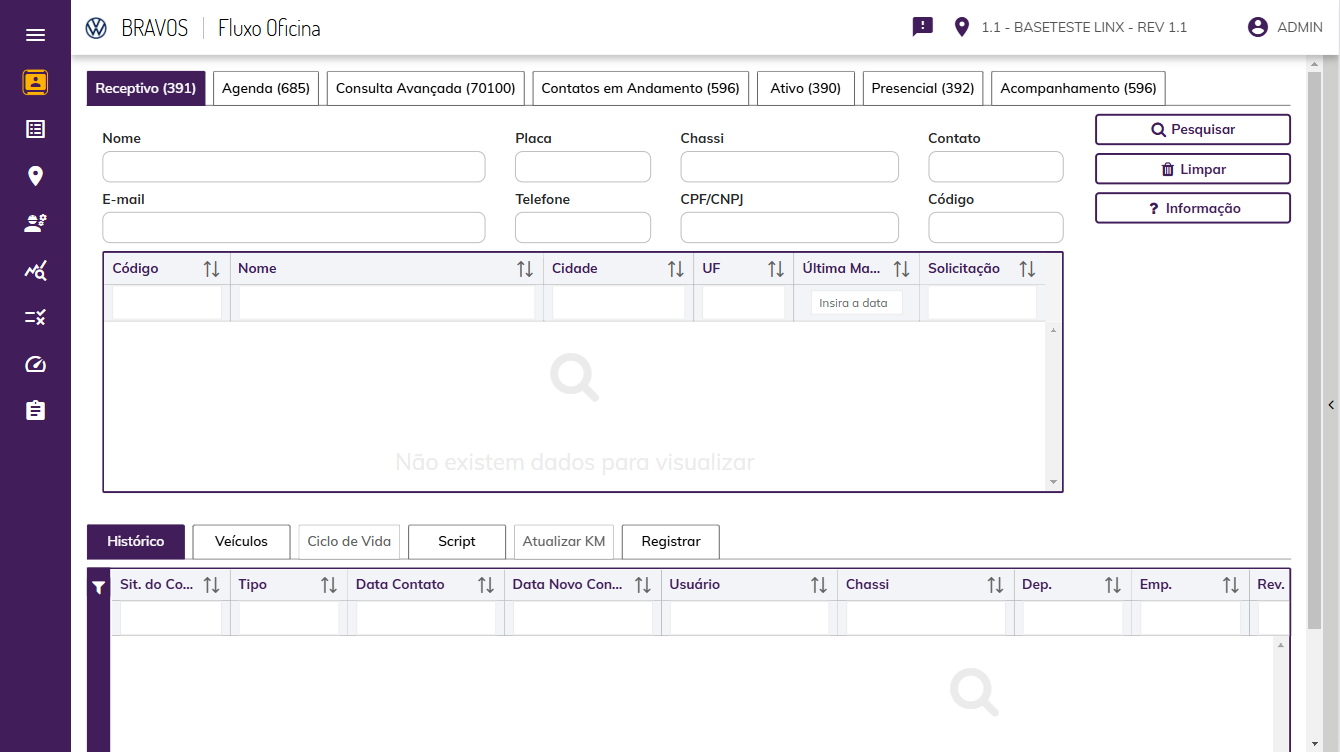Toggle sorting on the Usuário column
Screen dimensions: 1340x752
coord(818,585)
